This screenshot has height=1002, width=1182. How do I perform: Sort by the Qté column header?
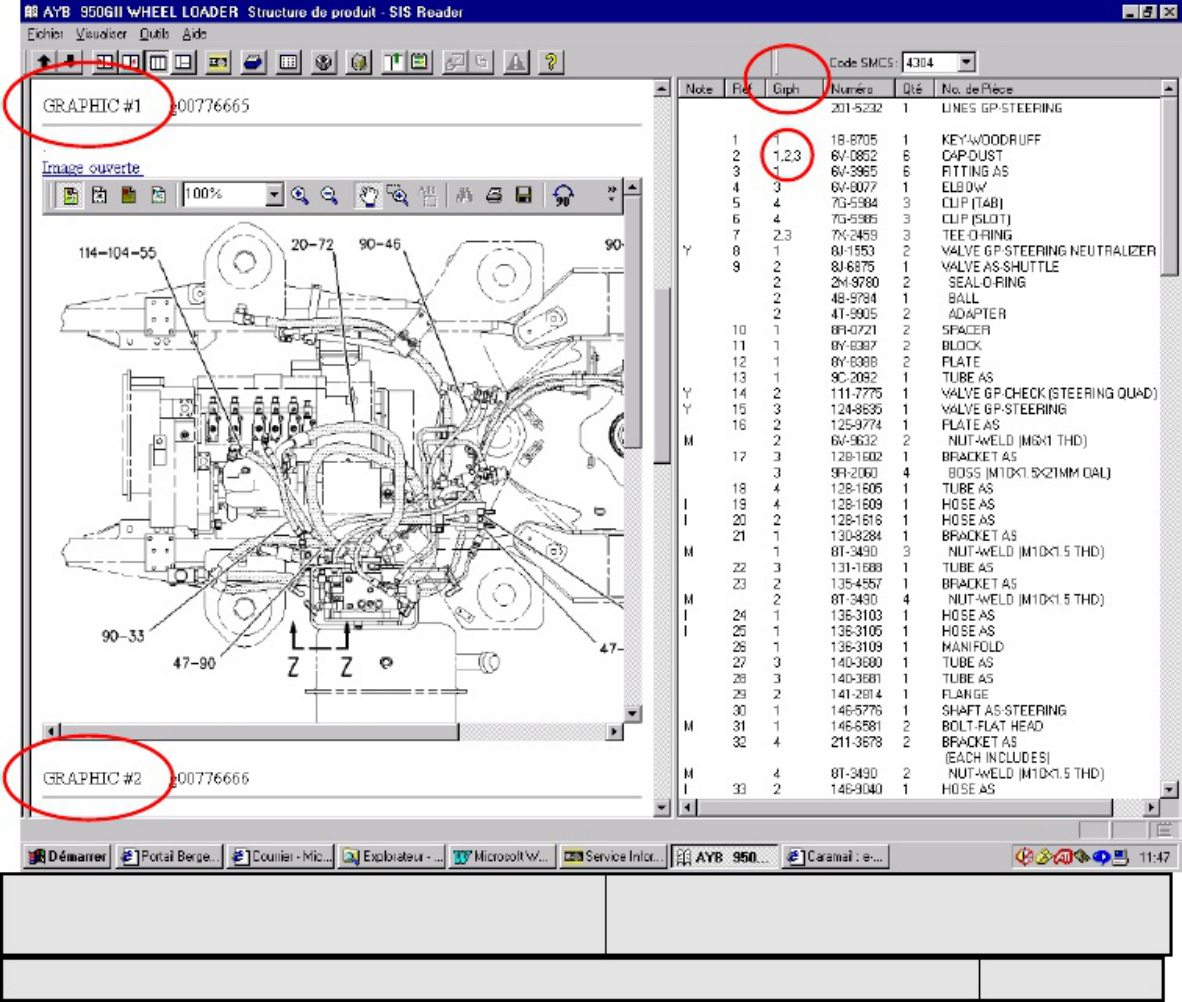(914, 88)
